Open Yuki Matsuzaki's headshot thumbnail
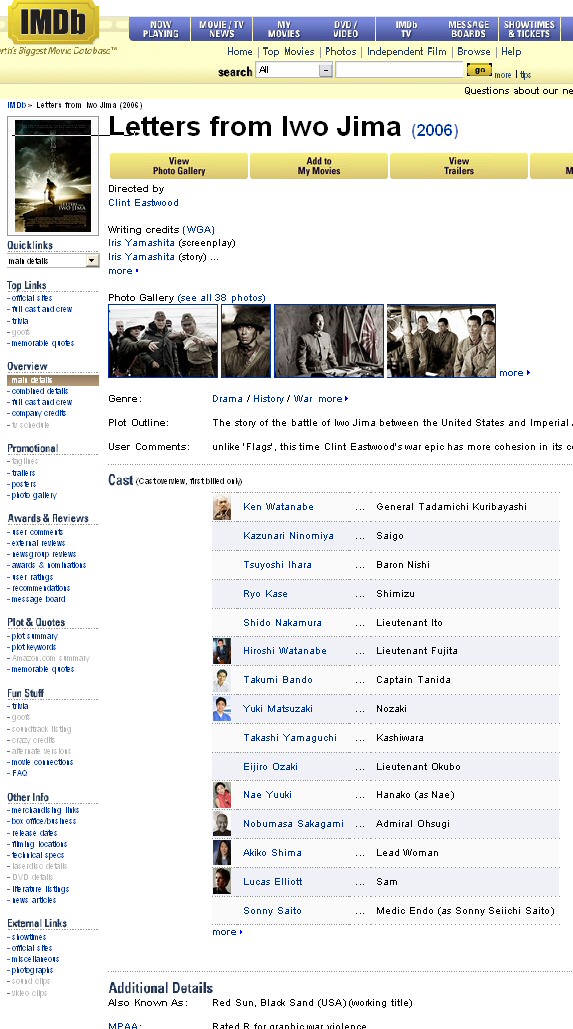Screen dimensions: 573x1029 [222, 709]
